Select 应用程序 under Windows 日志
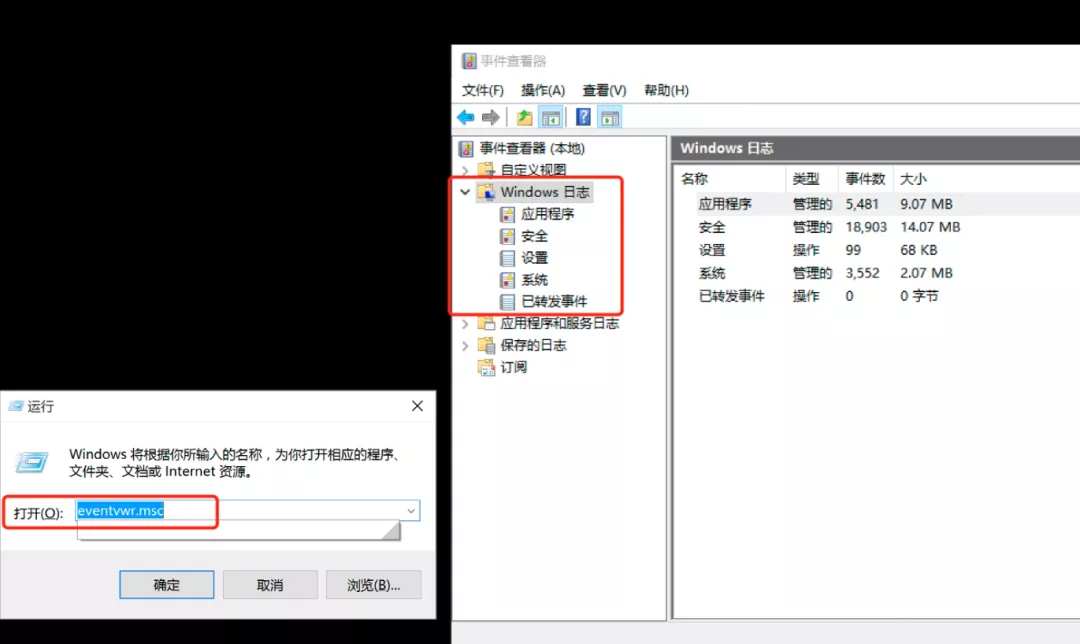This screenshot has width=1080, height=644. coord(548,214)
